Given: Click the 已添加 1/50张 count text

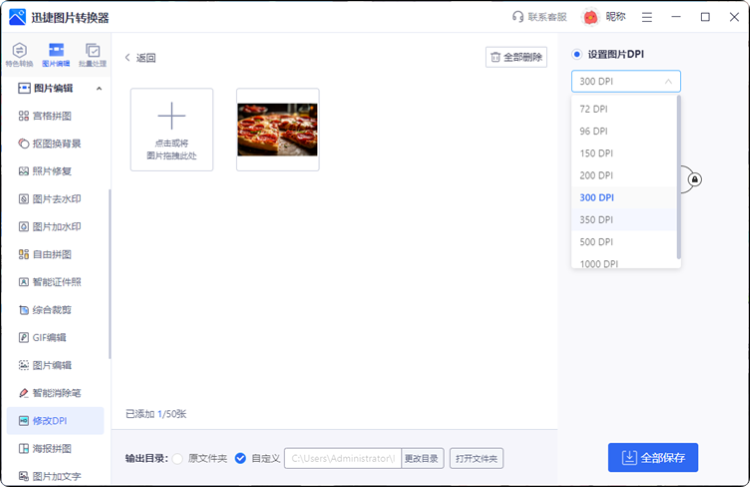Looking at the screenshot, I should [156, 414].
